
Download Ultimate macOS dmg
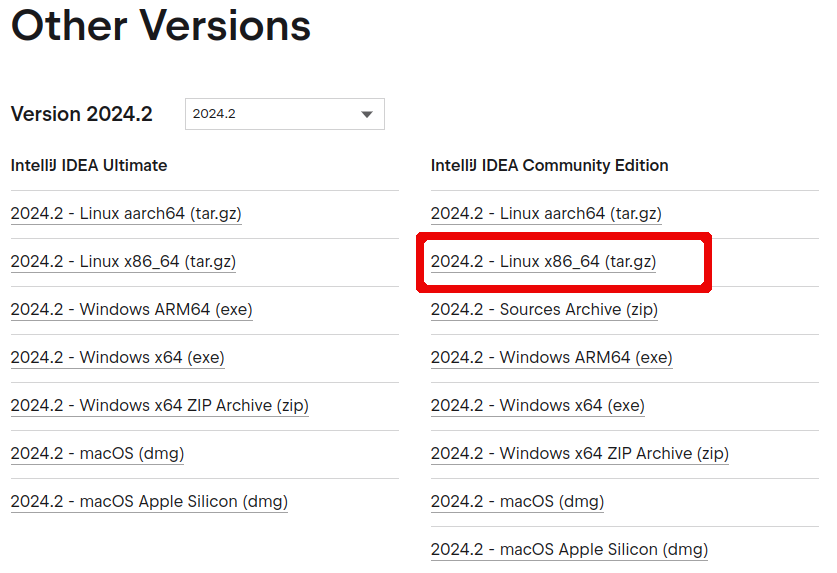point(97,454)
